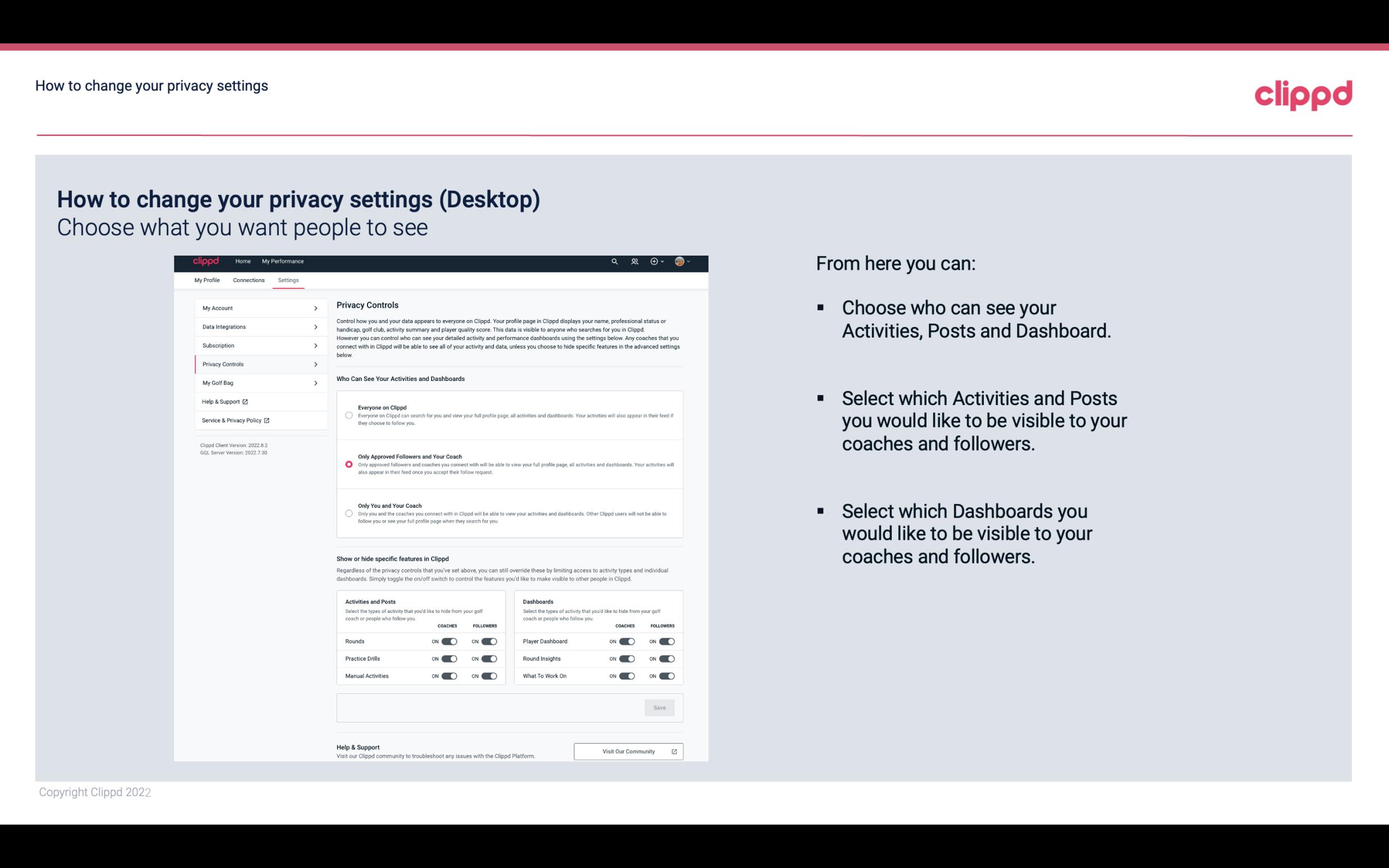Toggle Rounds visibility for Followers
This screenshot has height=868, width=1389.
pos(489,641)
